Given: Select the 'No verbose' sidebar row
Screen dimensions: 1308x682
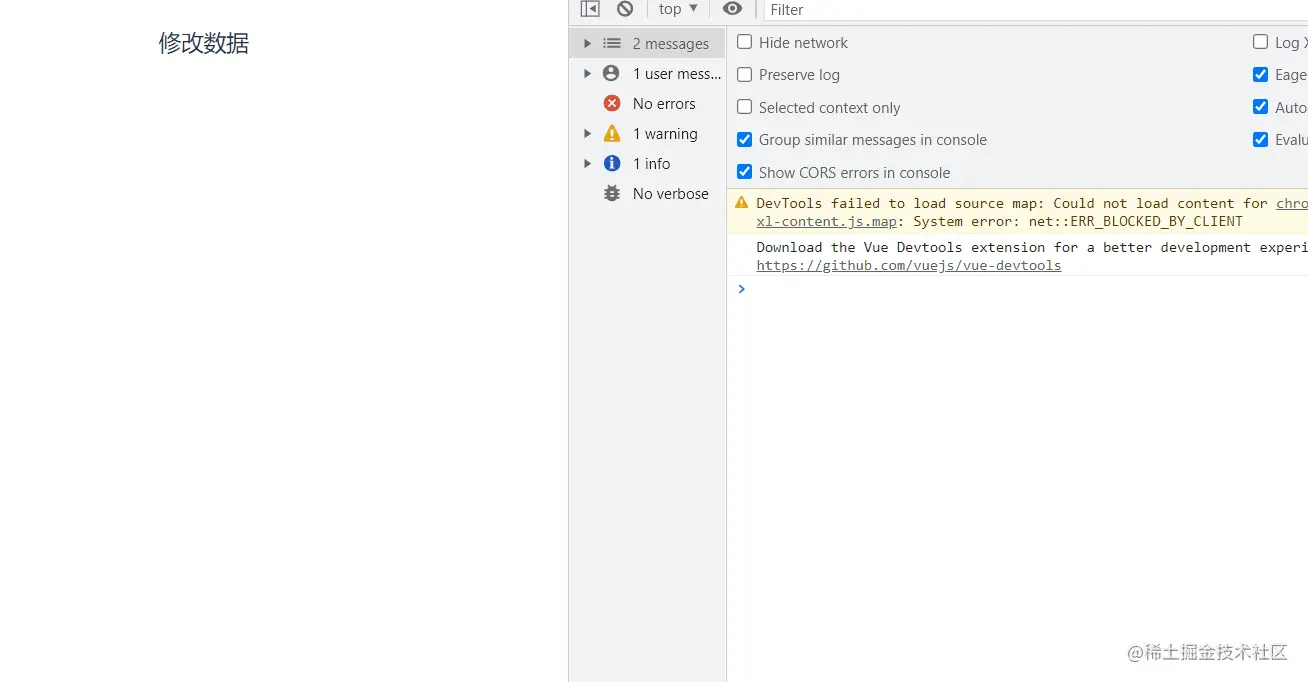Looking at the screenshot, I should coord(647,194).
